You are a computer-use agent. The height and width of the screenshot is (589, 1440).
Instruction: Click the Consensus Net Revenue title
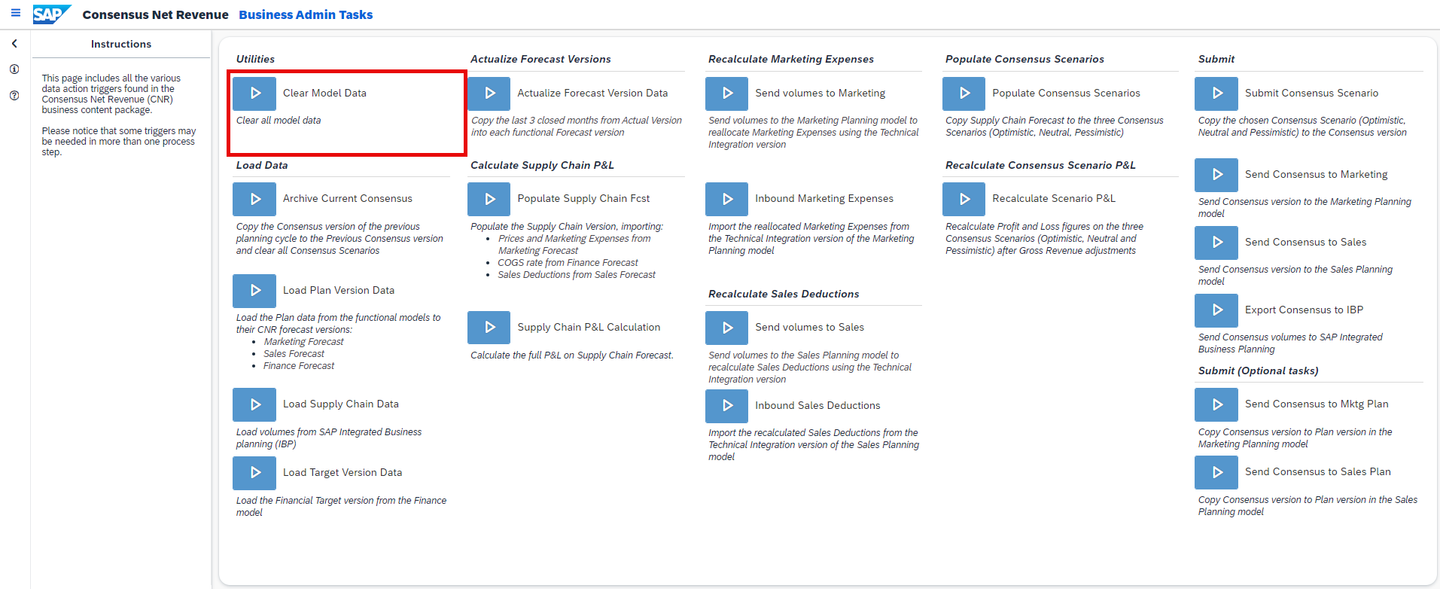(155, 15)
